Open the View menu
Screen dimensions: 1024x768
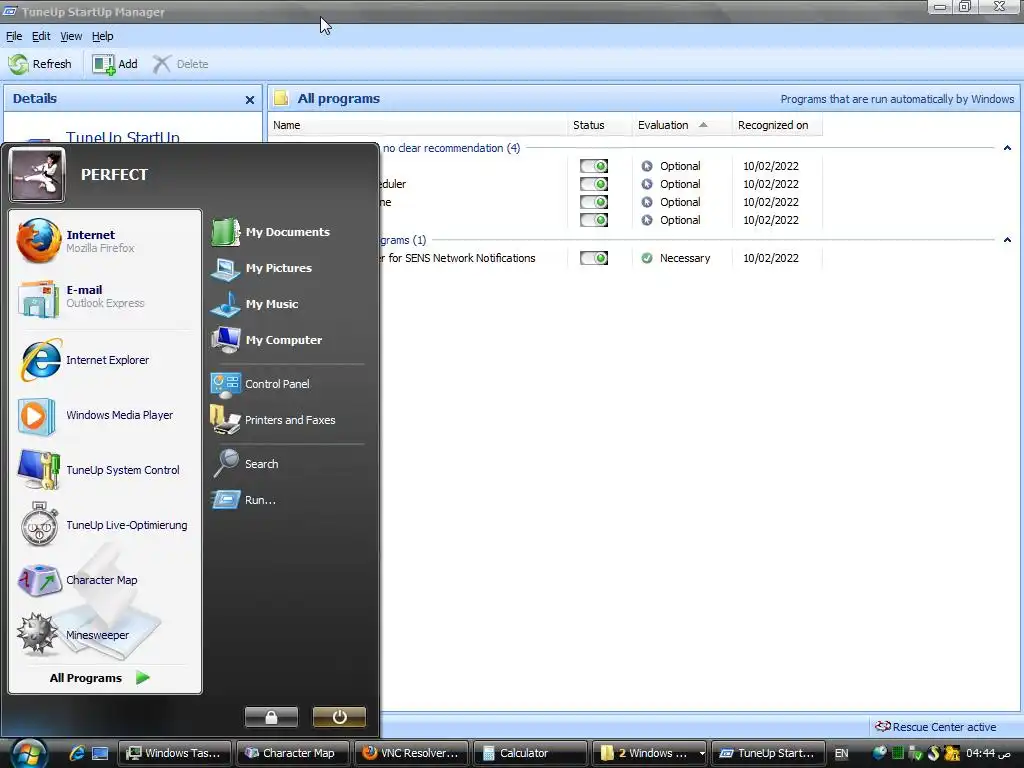pyautogui.click(x=71, y=37)
